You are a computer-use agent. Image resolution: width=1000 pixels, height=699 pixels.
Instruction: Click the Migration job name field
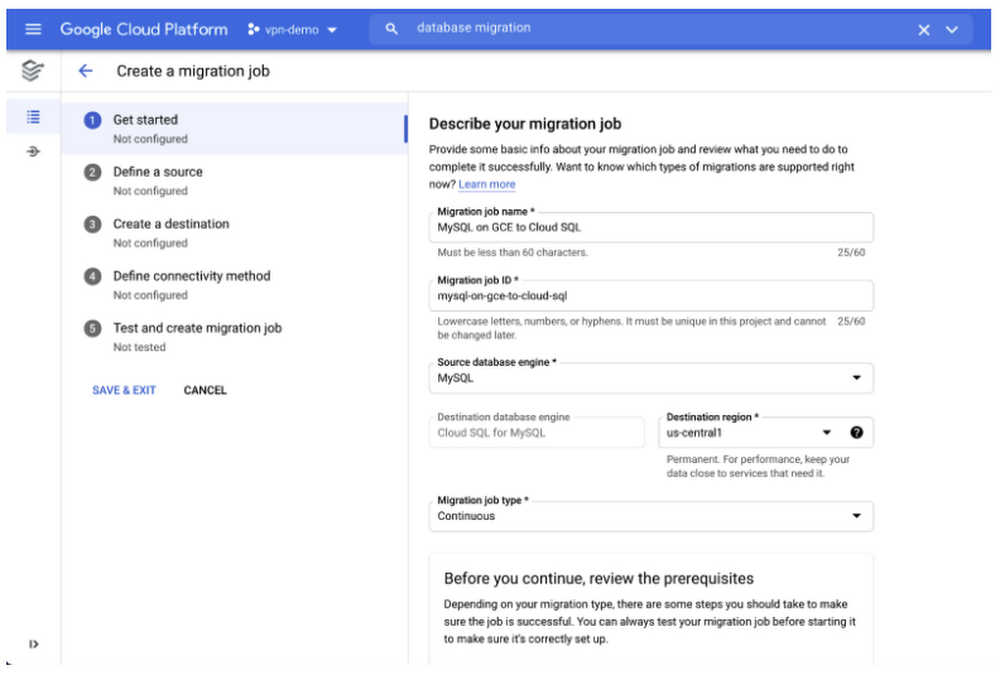tap(651, 228)
